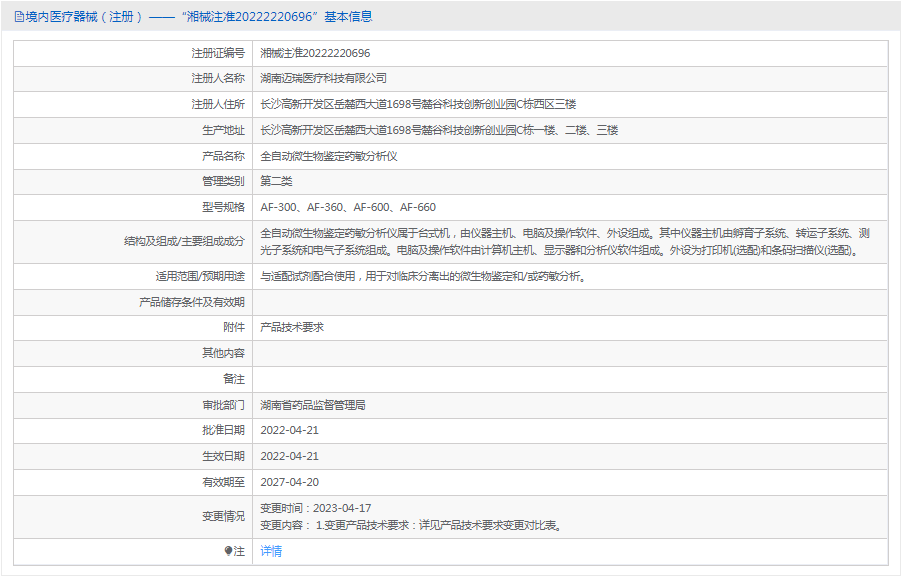Select approval department 湖南省药品监督管理局
Viewport: 904px width, 578px height.
pyautogui.click(x=313, y=405)
